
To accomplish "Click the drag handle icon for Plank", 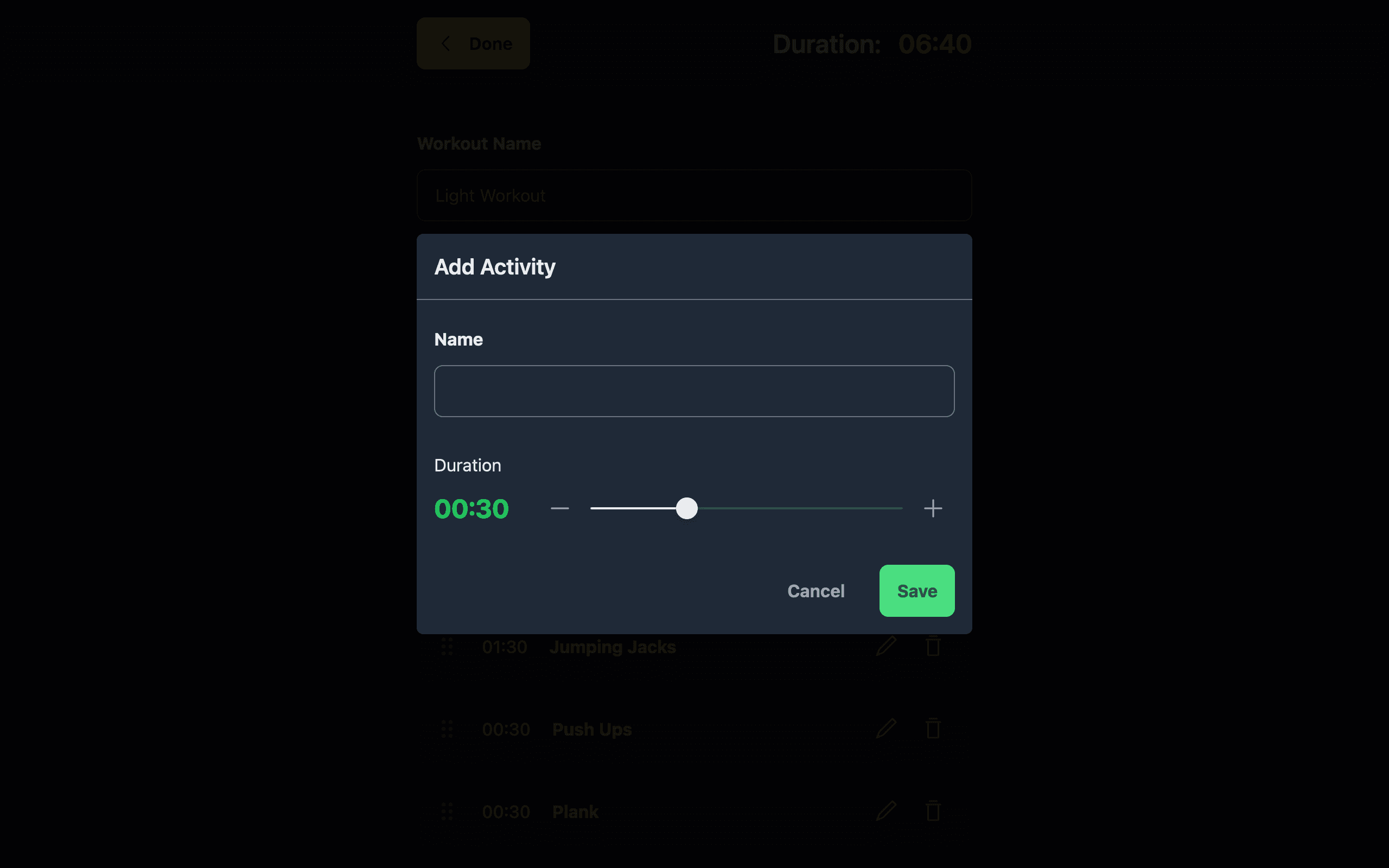I will click(447, 811).
